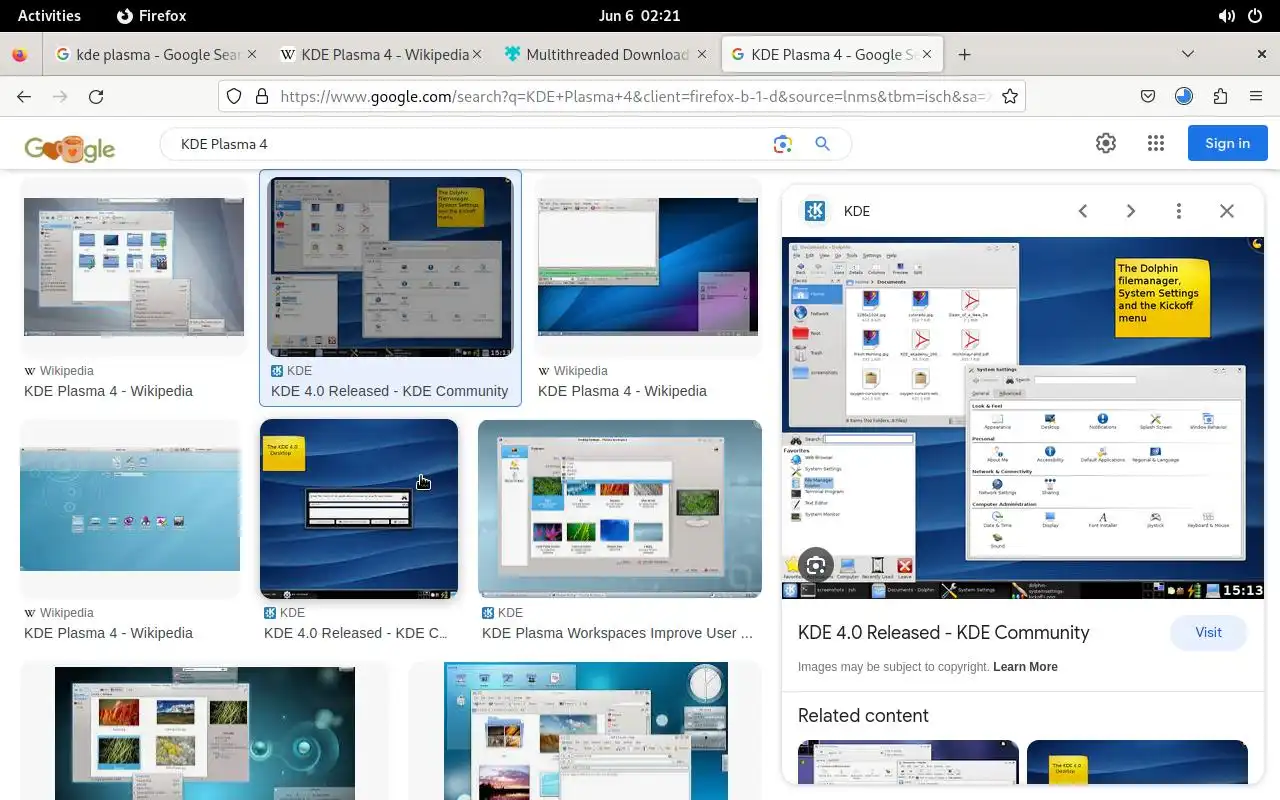Open the Google apps grid
Viewport: 1280px width, 800px height.
tap(1156, 143)
